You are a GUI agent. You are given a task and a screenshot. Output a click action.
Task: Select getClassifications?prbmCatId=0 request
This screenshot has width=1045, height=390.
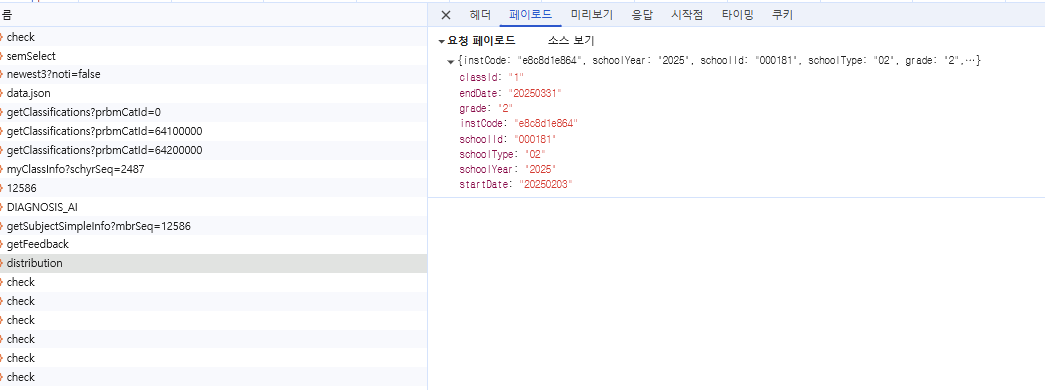click(213, 113)
